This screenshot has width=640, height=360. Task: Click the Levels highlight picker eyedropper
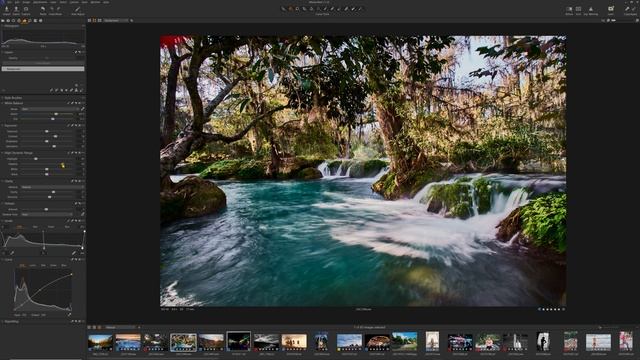pos(74,253)
